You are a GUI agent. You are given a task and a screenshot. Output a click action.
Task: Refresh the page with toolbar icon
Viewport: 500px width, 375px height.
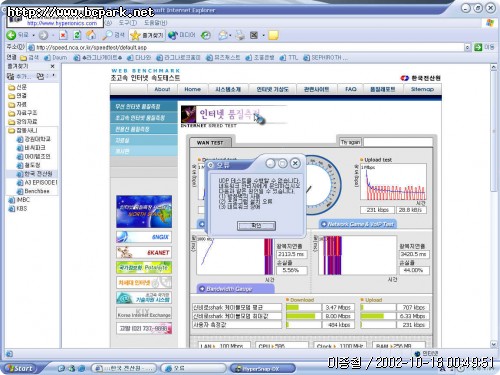point(77,35)
